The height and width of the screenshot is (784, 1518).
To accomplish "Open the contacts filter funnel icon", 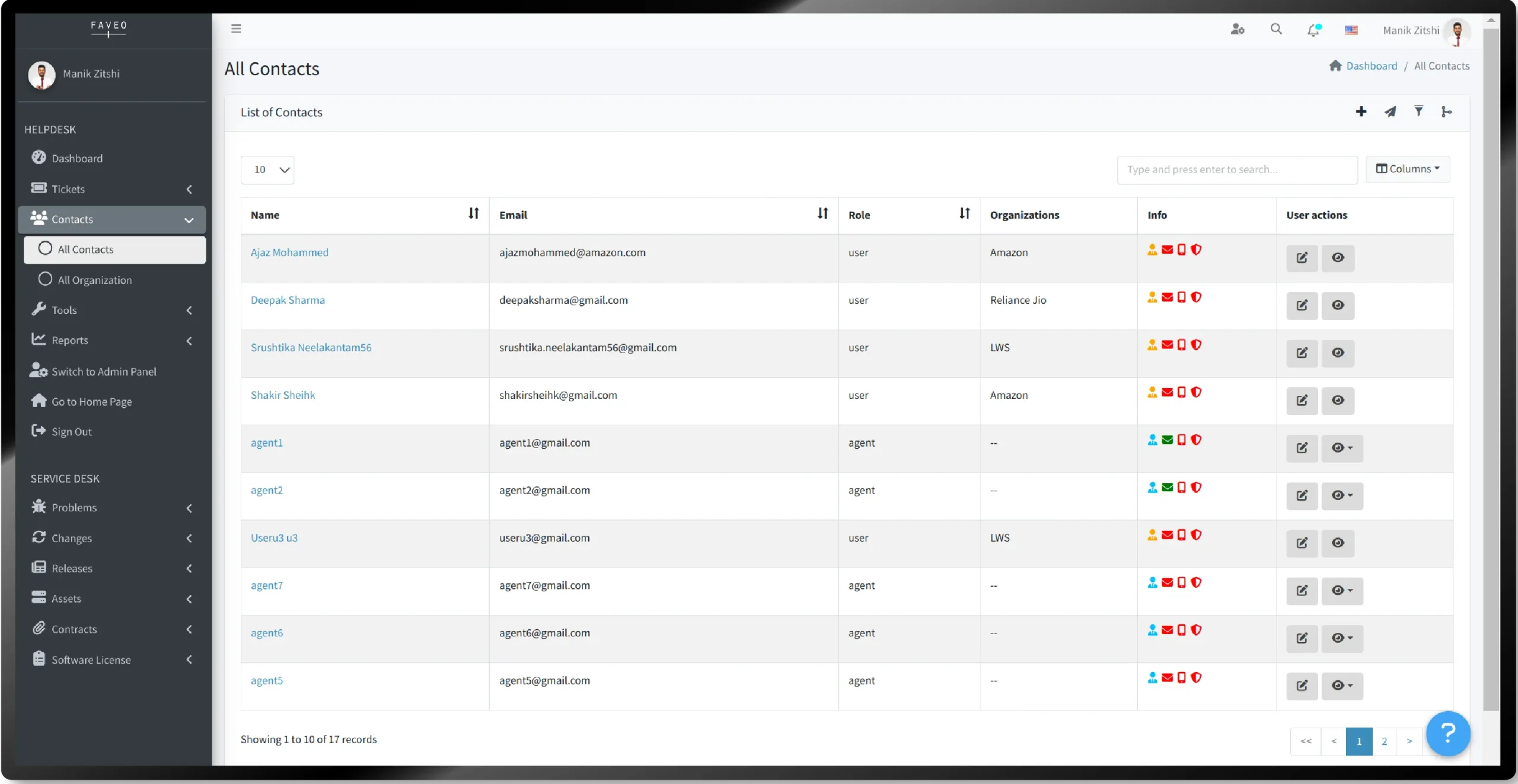I will point(1418,111).
